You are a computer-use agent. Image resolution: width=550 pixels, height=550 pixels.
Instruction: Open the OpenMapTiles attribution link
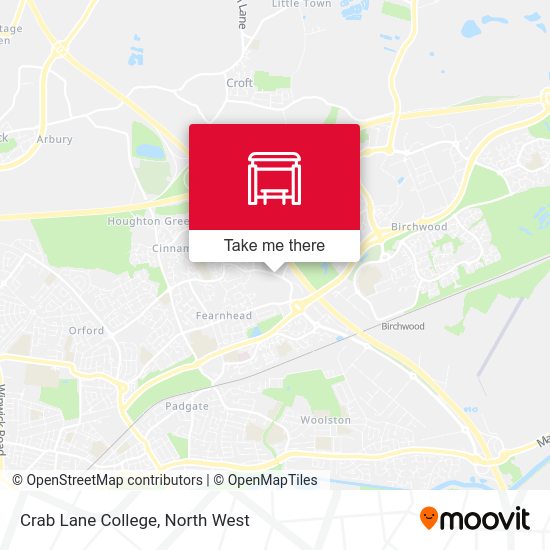pyautogui.click(x=266, y=480)
